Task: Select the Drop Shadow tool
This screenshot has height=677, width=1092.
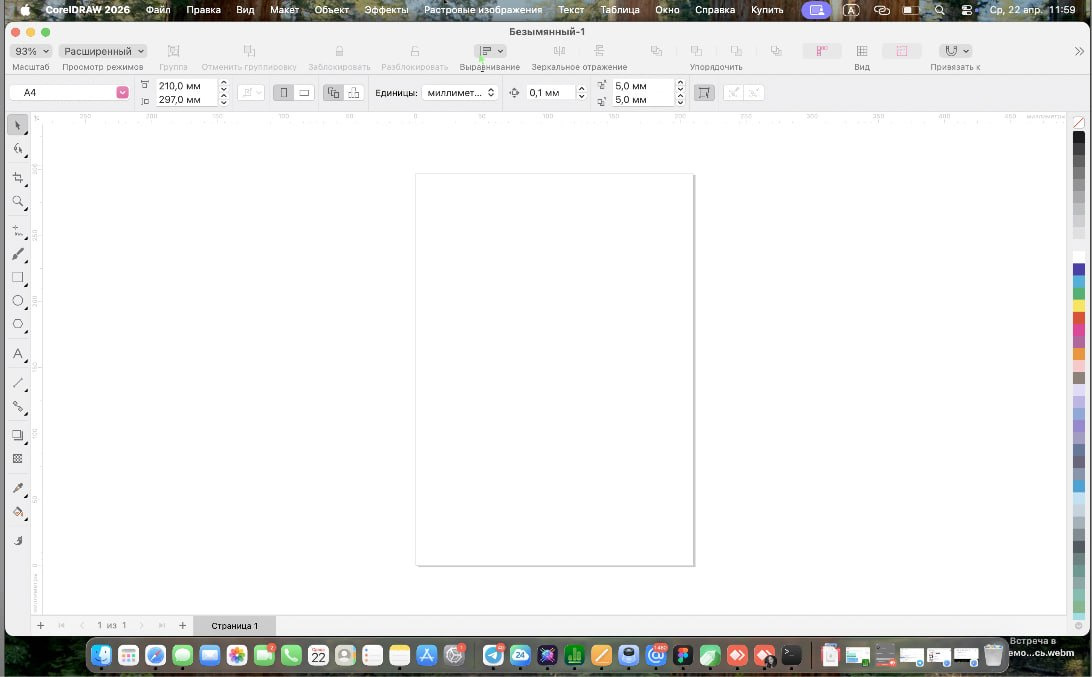Action: (18, 435)
